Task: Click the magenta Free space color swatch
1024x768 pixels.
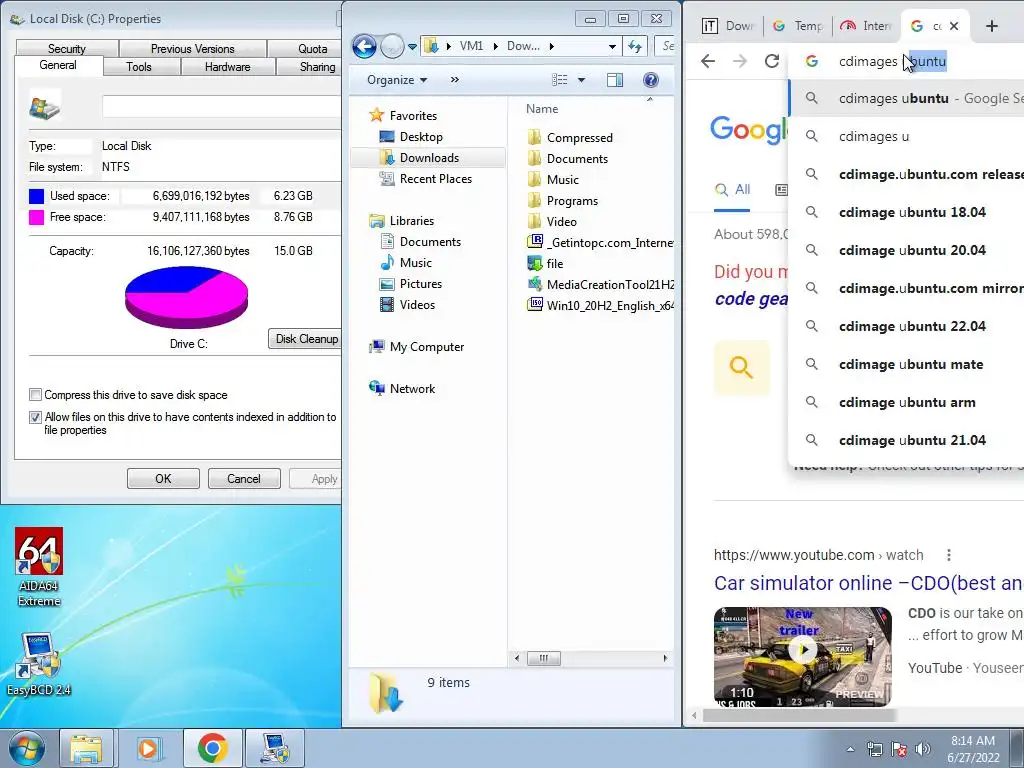Action: point(37,217)
